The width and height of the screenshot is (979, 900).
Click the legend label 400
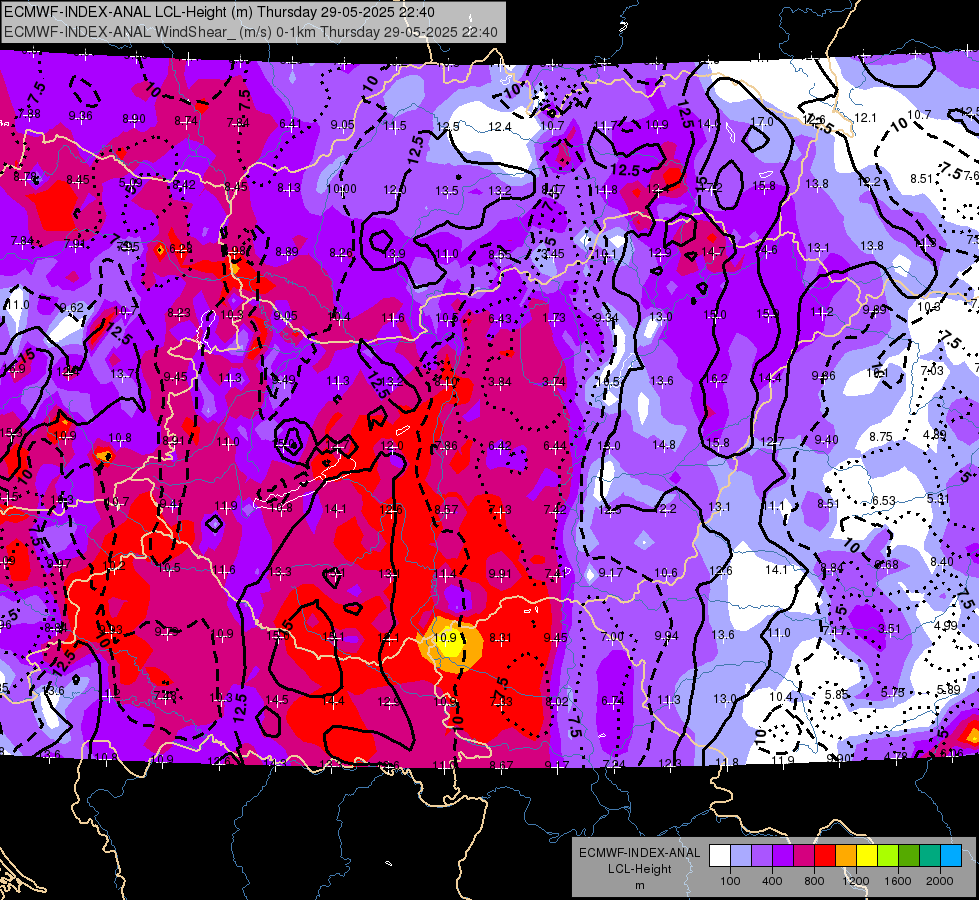click(772, 881)
